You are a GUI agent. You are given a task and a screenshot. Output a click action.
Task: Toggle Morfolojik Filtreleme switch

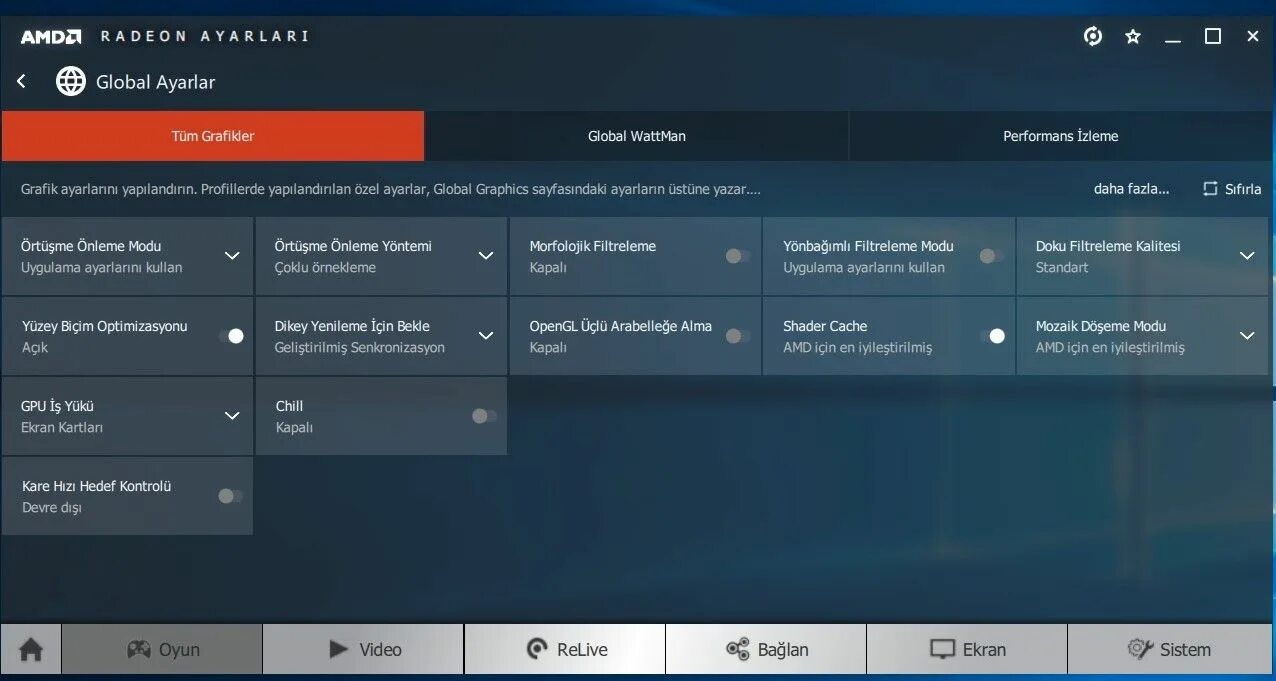pyautogui.click(x=738, y=256)
